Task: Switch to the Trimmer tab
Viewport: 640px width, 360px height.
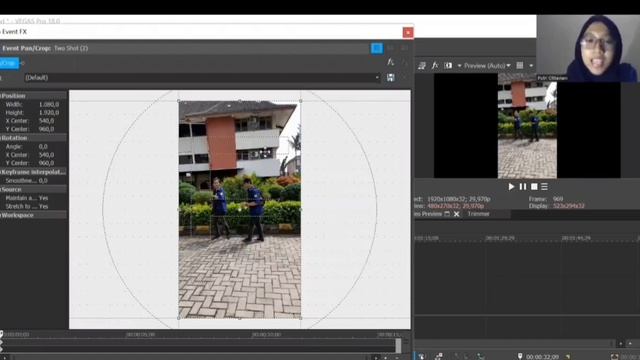Action: [478, 214]
